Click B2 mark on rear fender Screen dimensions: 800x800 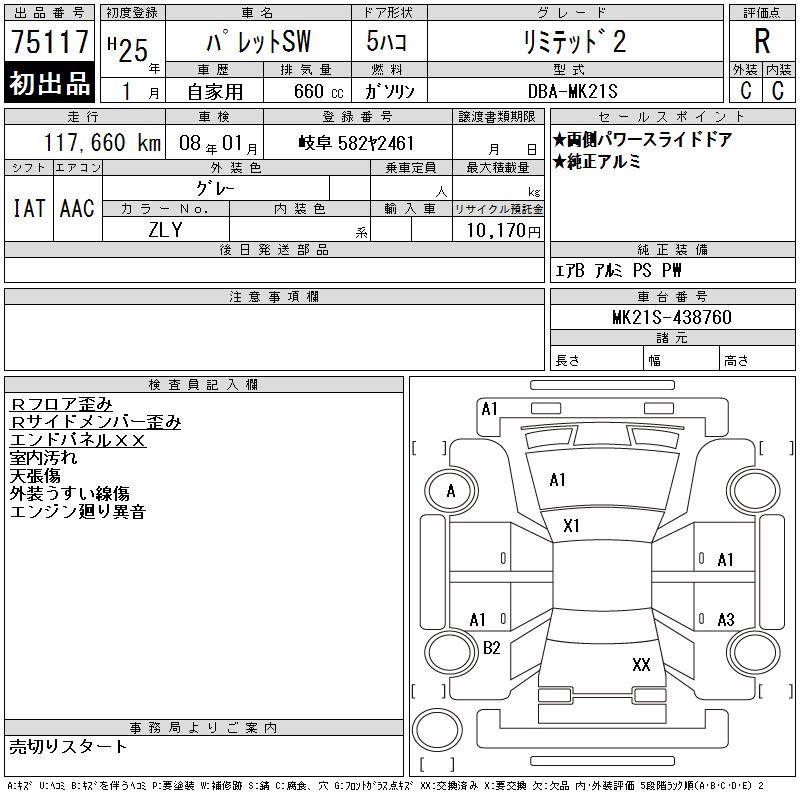click(491, 648)
